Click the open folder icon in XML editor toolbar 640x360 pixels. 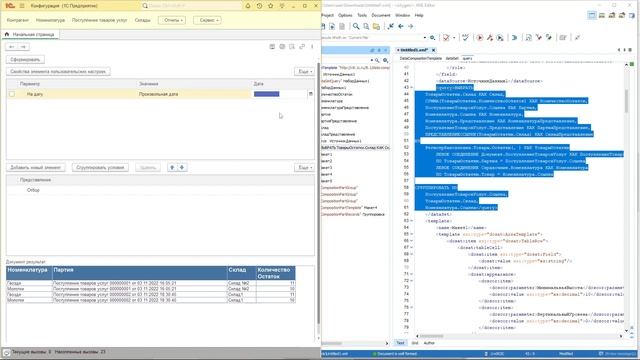click(376, 26)
